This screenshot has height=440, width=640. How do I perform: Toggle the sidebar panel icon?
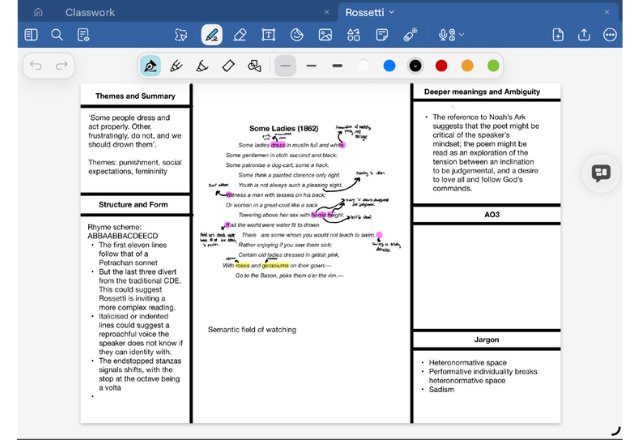[x=31, y=35]
